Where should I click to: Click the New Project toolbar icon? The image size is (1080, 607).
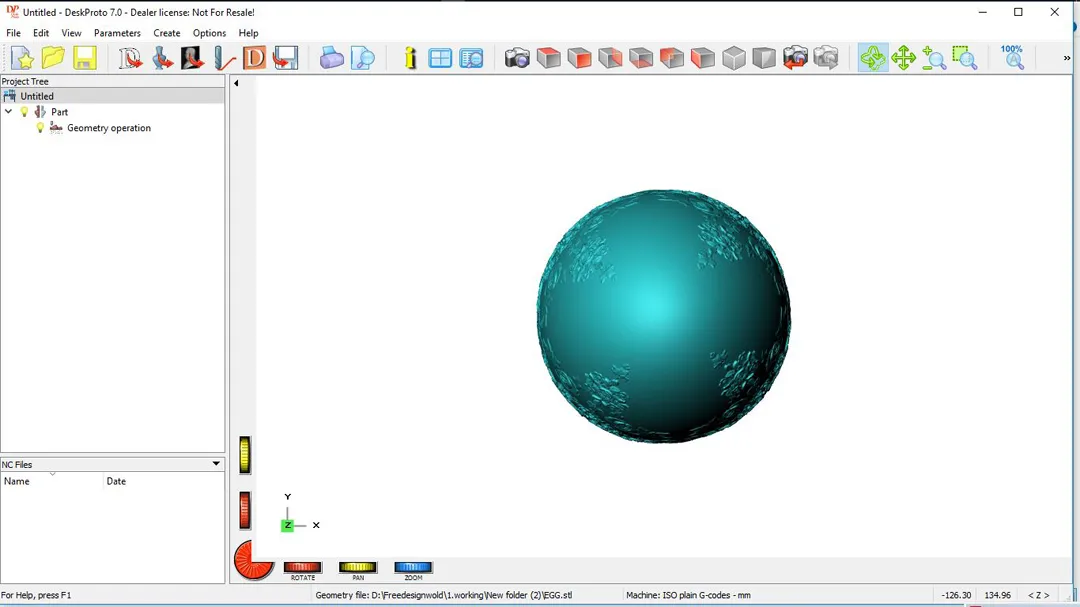(x=22, y=58)
